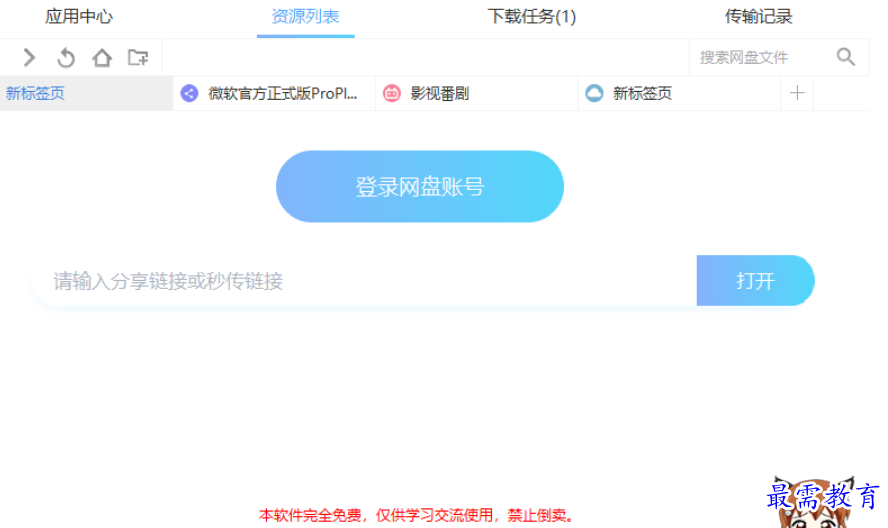Click the share link input field
Image resolution: width=888 pixels, height=528 pixels.
365,280
